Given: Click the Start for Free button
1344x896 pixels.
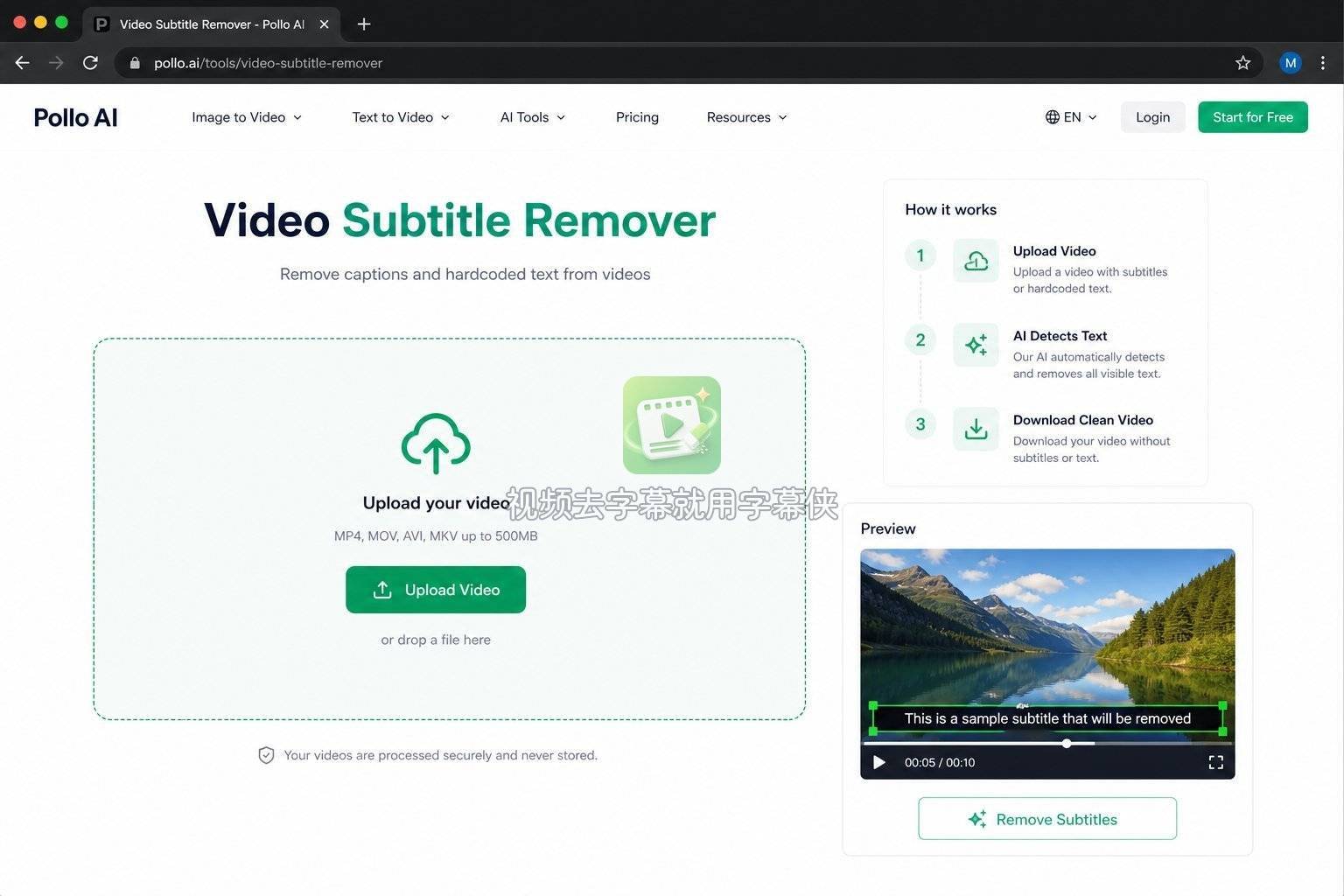Looking at the screenshot, I should tap(1252, 117).
